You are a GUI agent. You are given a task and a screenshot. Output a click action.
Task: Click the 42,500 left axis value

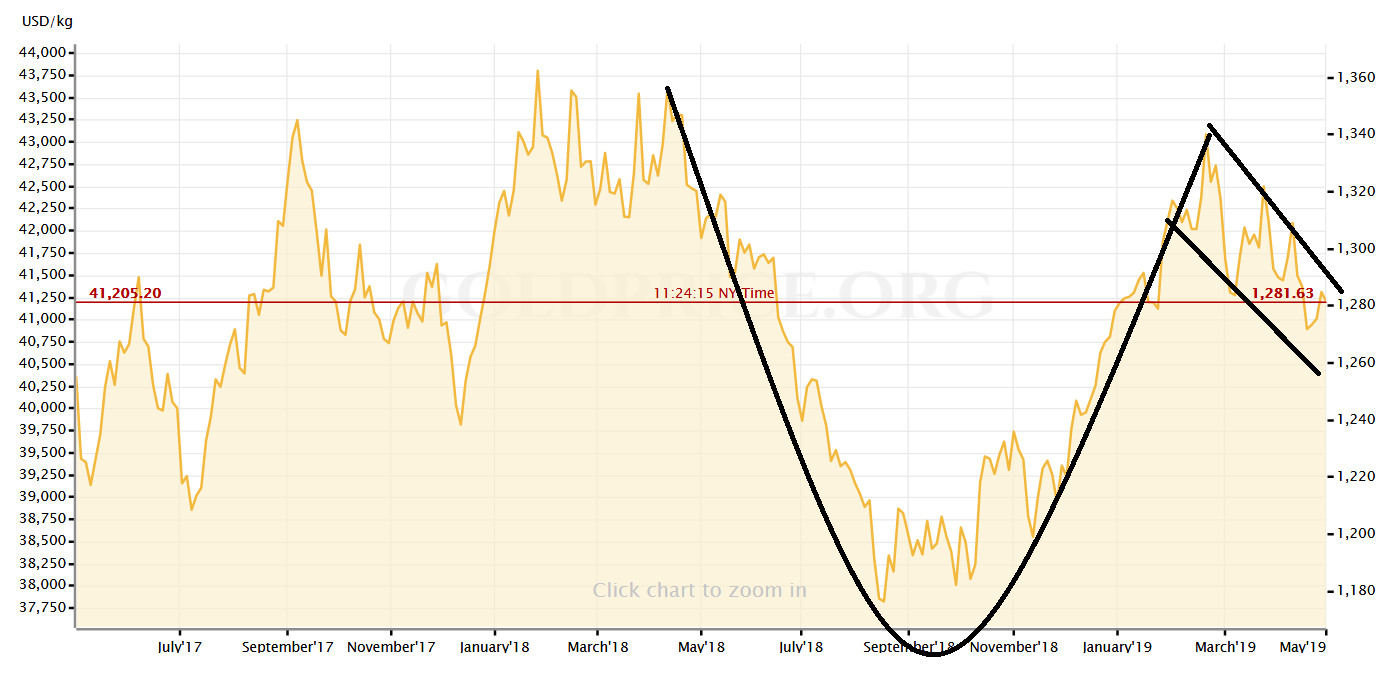43,186
